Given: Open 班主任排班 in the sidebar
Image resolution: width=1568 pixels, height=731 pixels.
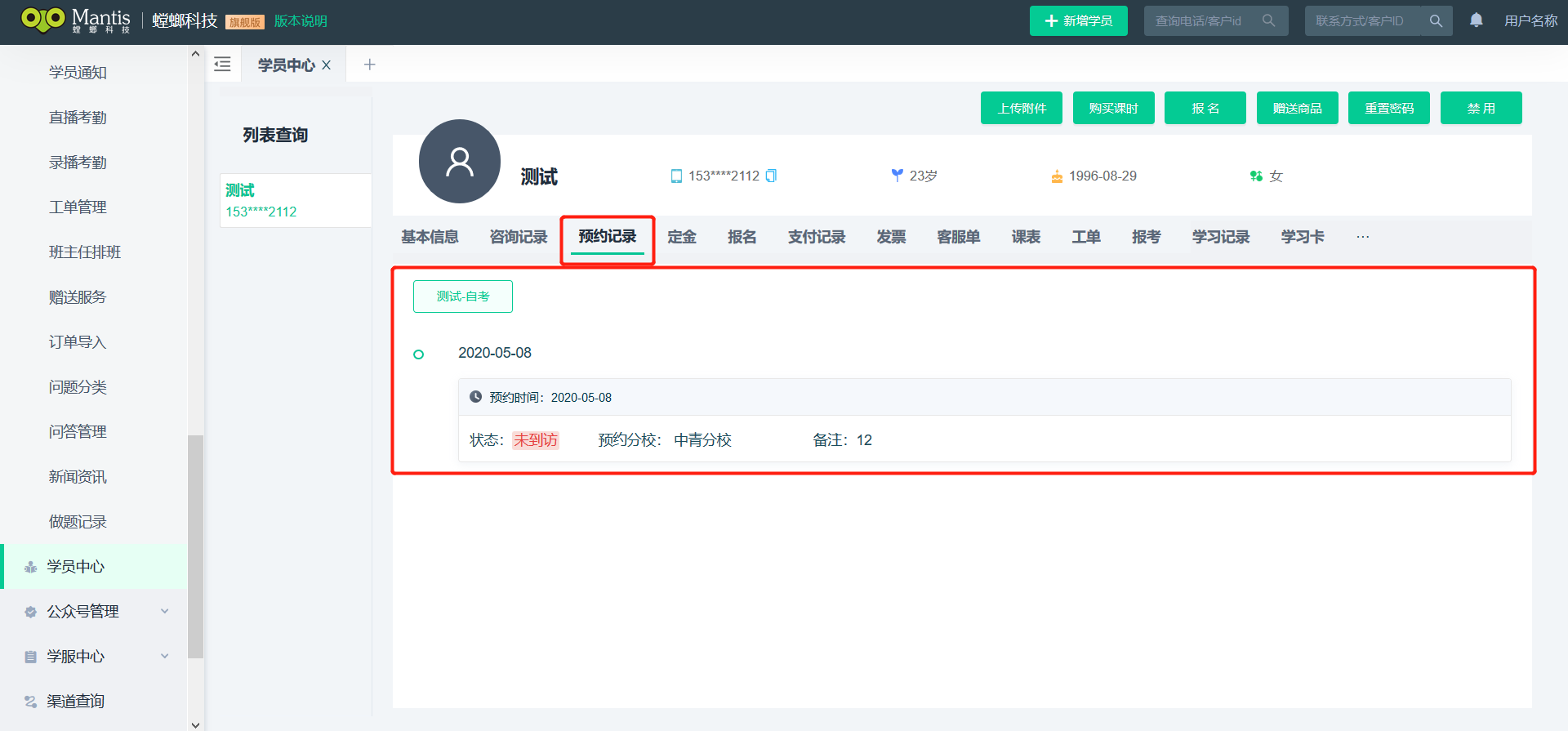Looking at the screenshot, I should [85, 252].
